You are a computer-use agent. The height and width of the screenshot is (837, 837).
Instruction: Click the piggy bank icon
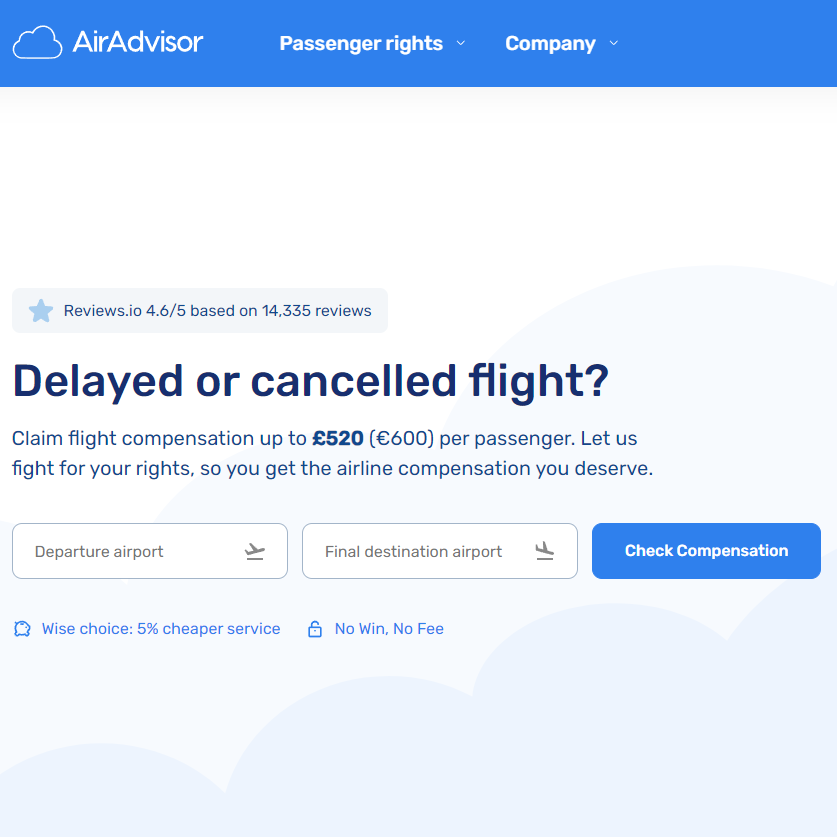click(x=22, y=629)
